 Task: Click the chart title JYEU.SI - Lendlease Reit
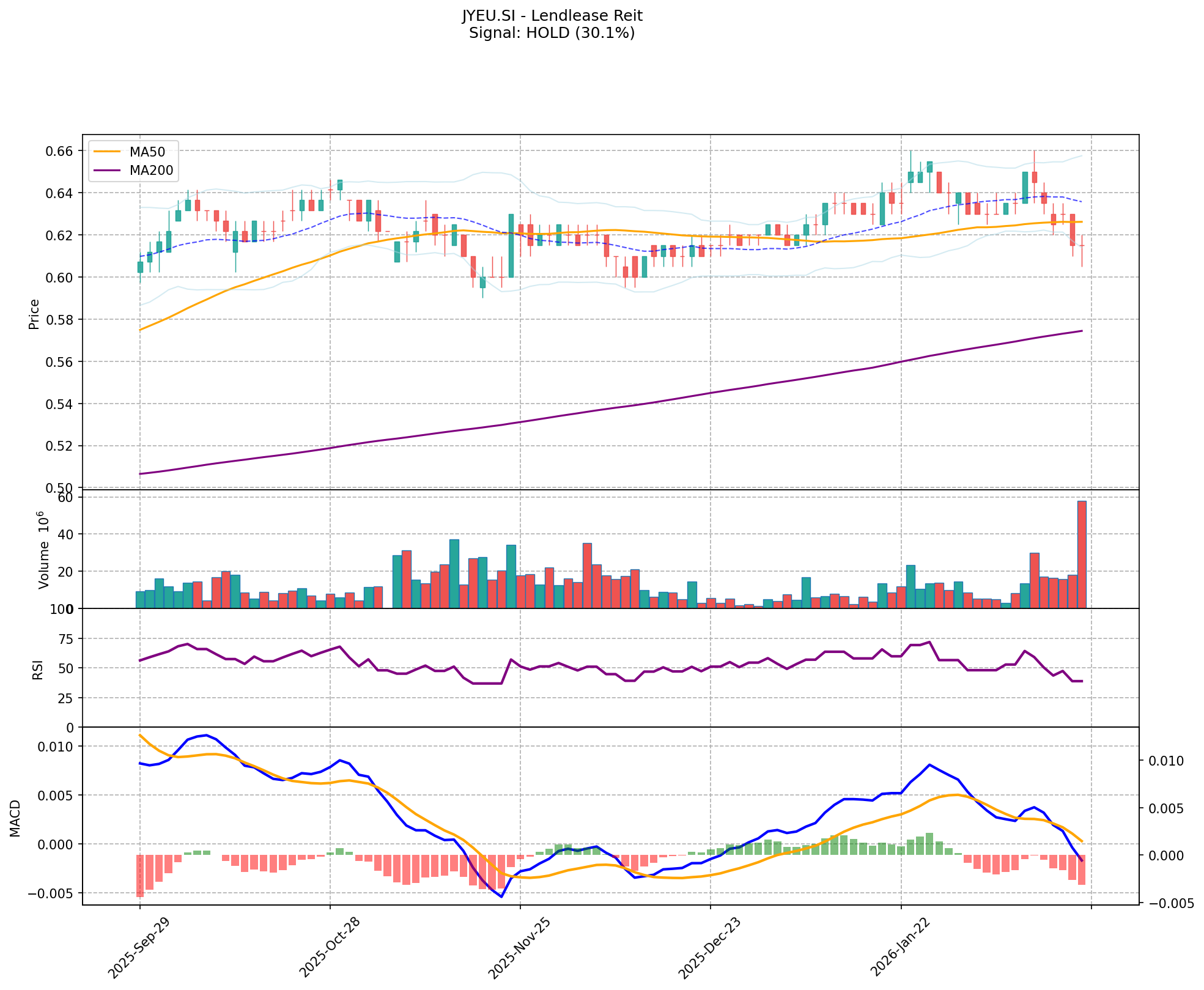[x=552, y=15]
